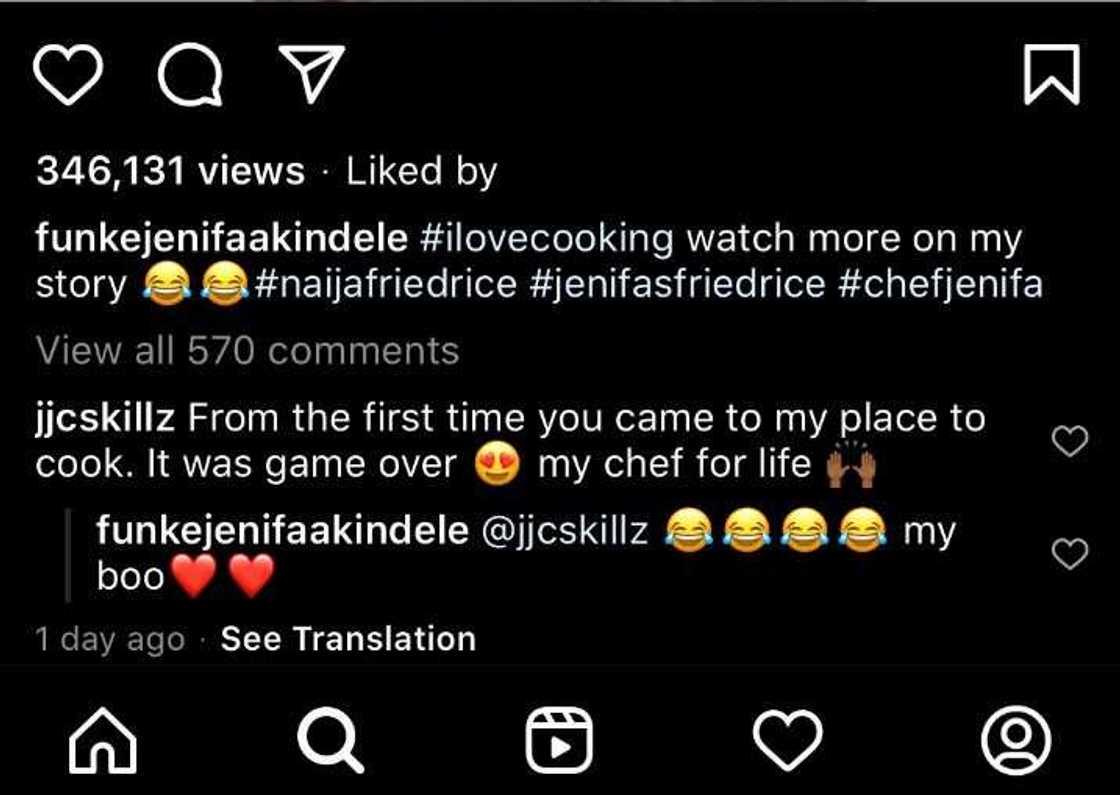Open comments via speech bubble icon
This screenshot has height=795, width=1120.
(190, 75)
